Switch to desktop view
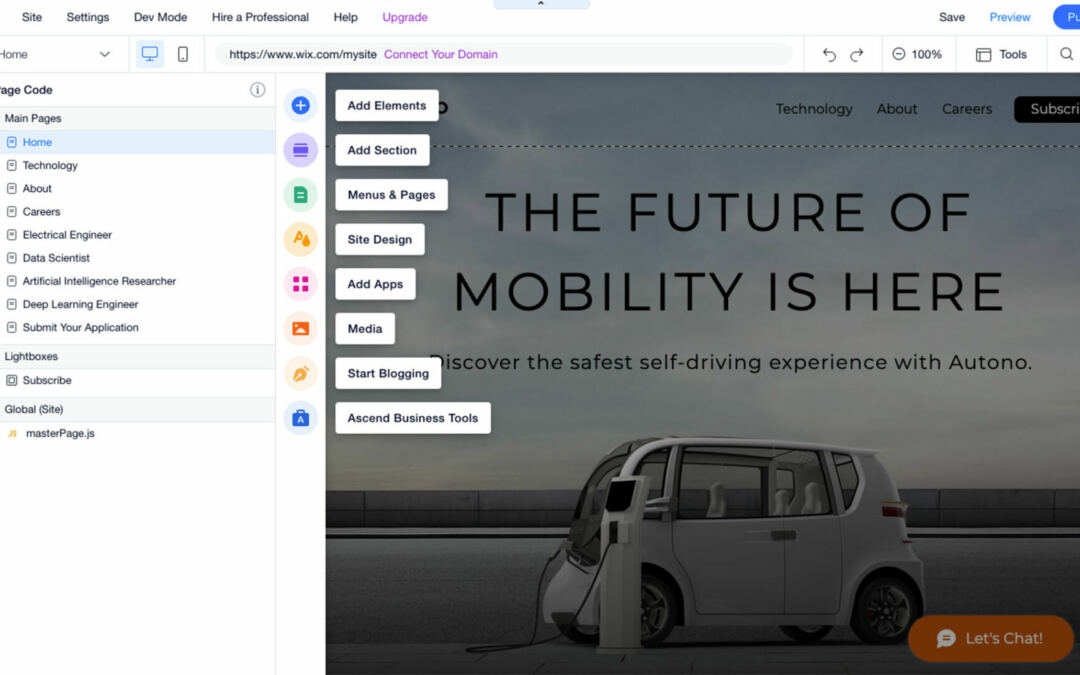 pos(150,54)
